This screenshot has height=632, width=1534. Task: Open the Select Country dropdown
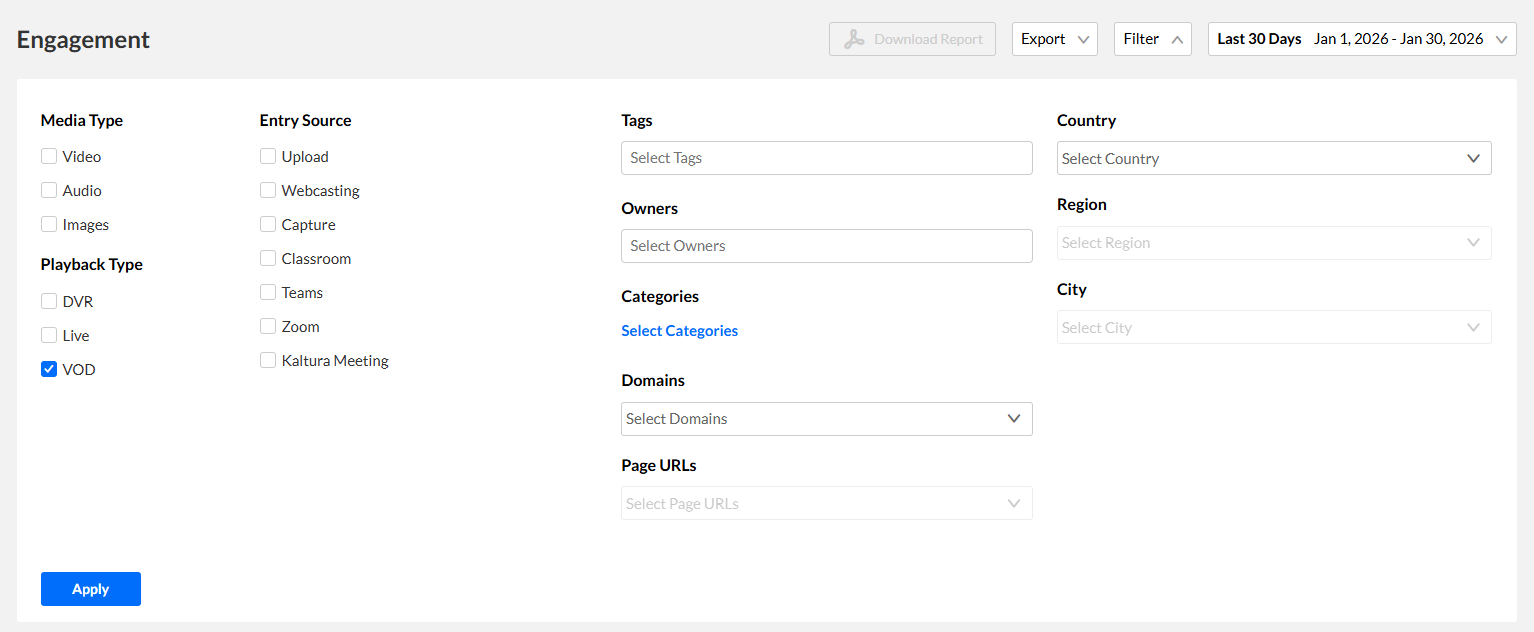pyautogui.click(x=1273, y=159)
